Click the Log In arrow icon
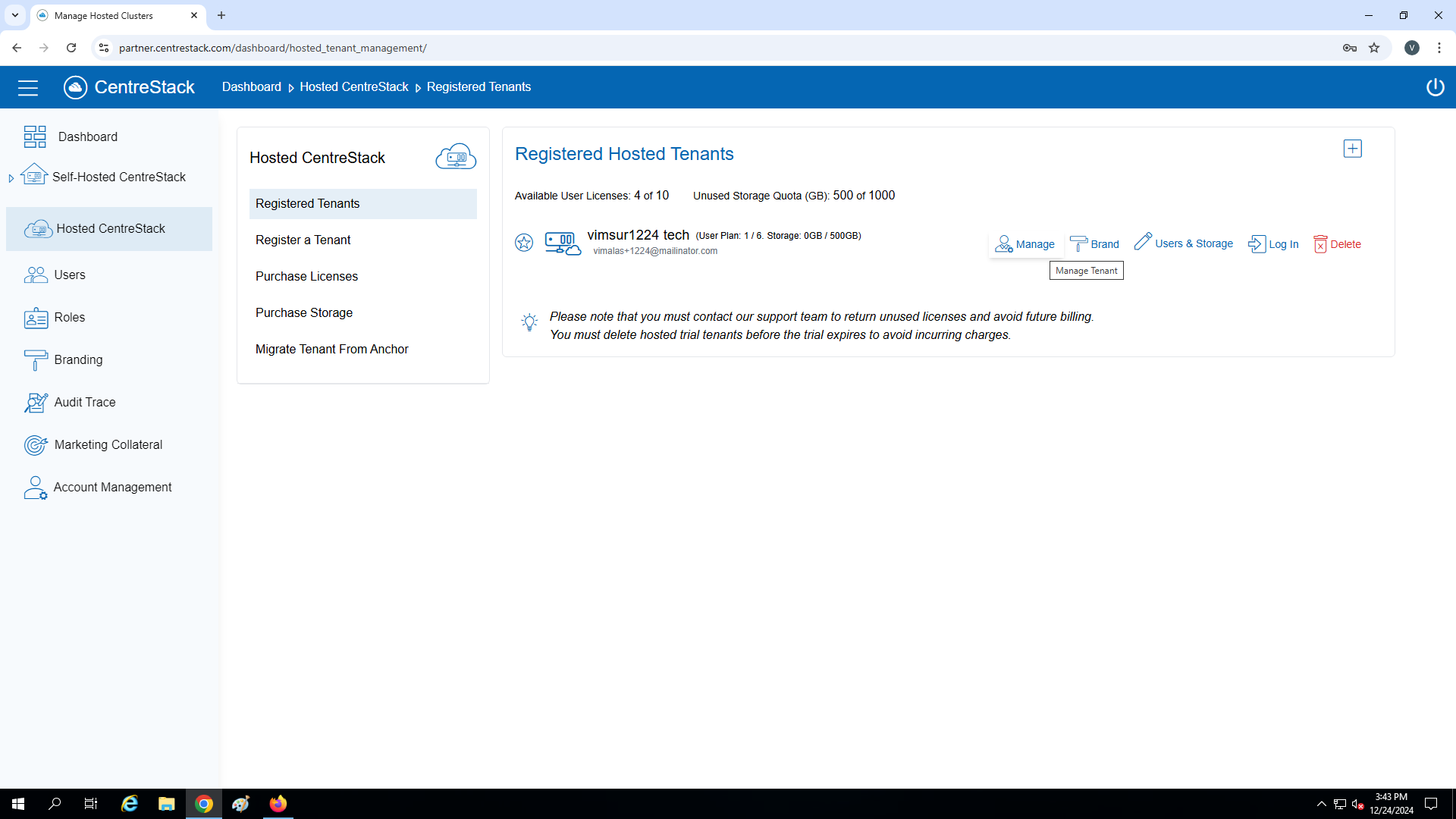This screenshot has height=819, width=1456. click(x=1257, y=243)
